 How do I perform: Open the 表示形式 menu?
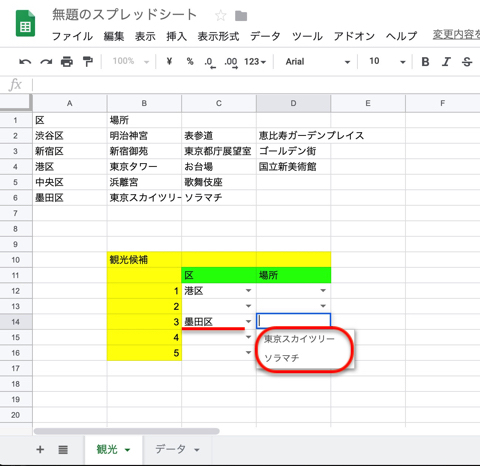pyautogui.click(x=218, y=36)
